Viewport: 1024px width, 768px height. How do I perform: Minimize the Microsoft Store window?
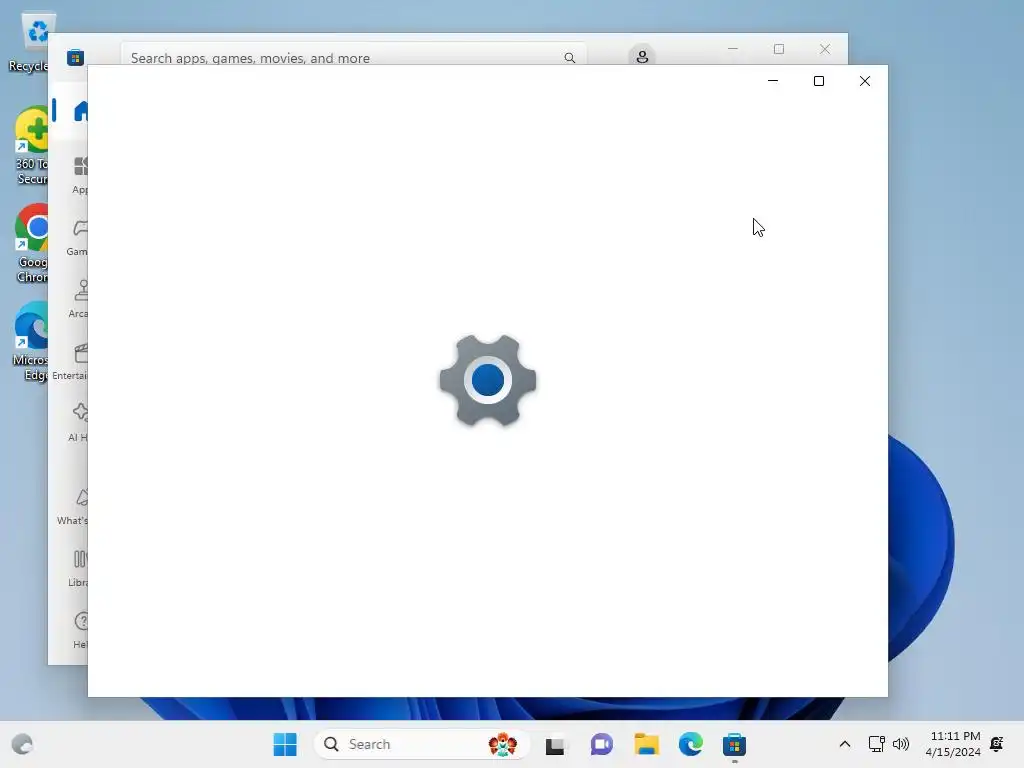pyautogui.click(x=733, y=49)
